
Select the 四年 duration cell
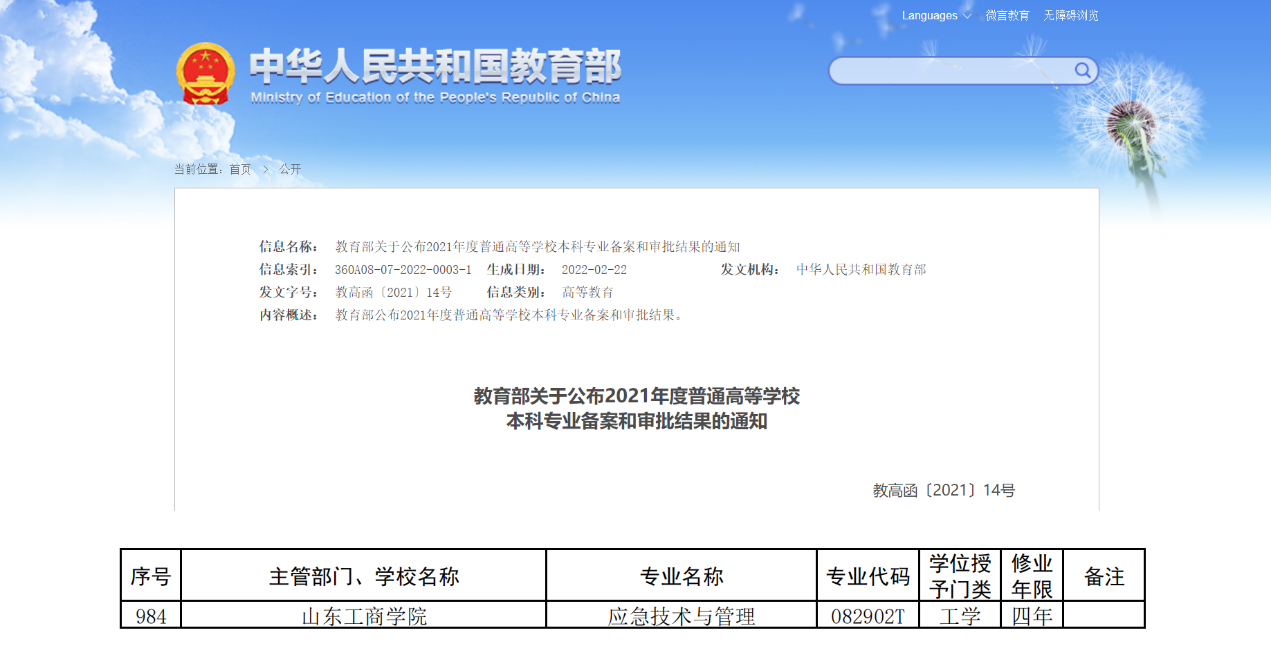[x=1032, y=615]
